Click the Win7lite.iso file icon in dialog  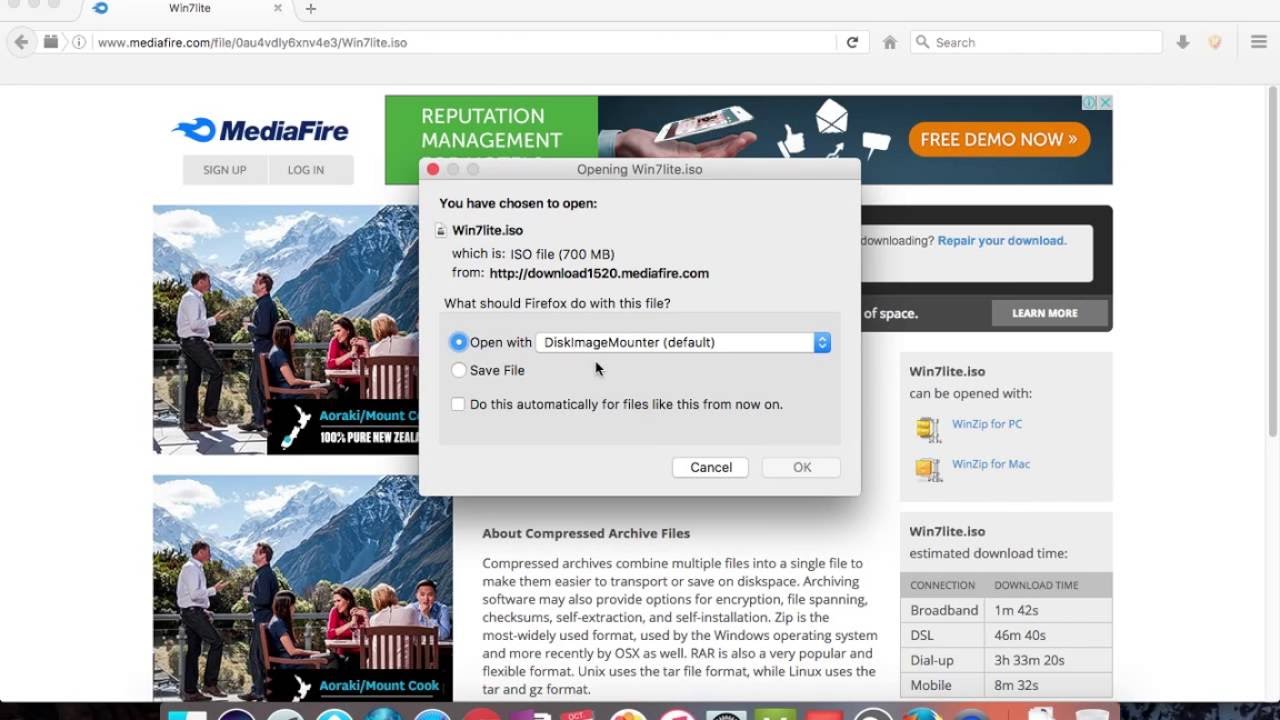coord(441,230)
